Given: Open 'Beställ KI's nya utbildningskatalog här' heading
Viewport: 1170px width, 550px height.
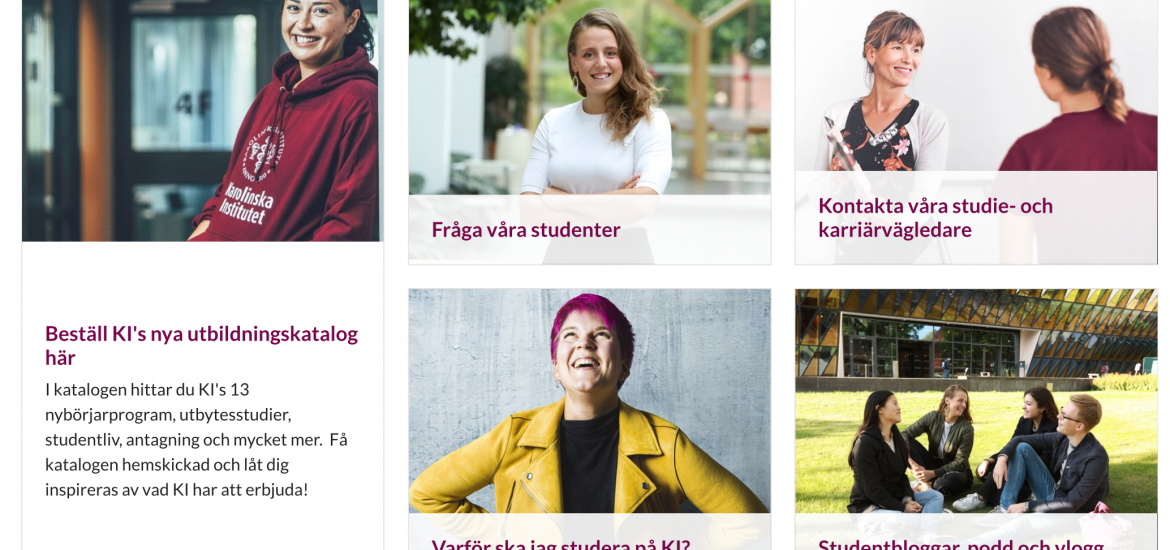Looking at the screenshot, I should pos(201,345).
